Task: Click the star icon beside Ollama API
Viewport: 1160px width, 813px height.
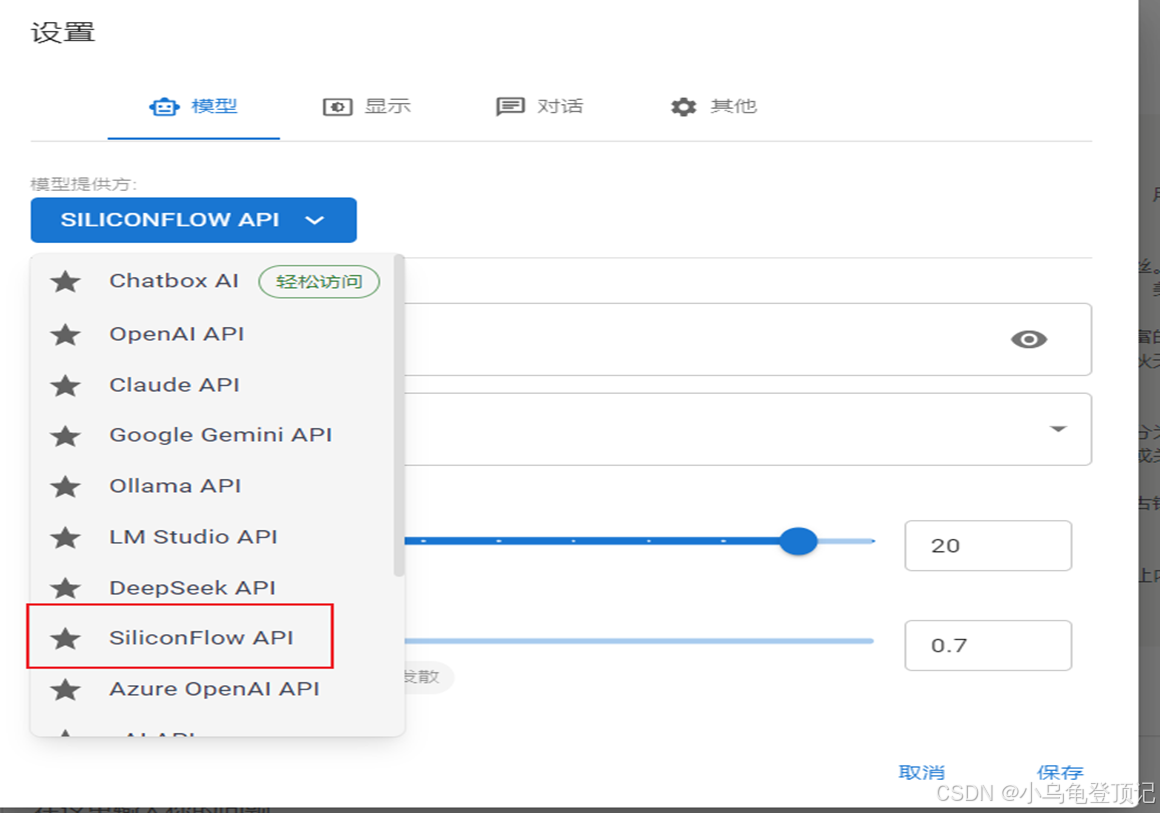Action: (65, 487)
